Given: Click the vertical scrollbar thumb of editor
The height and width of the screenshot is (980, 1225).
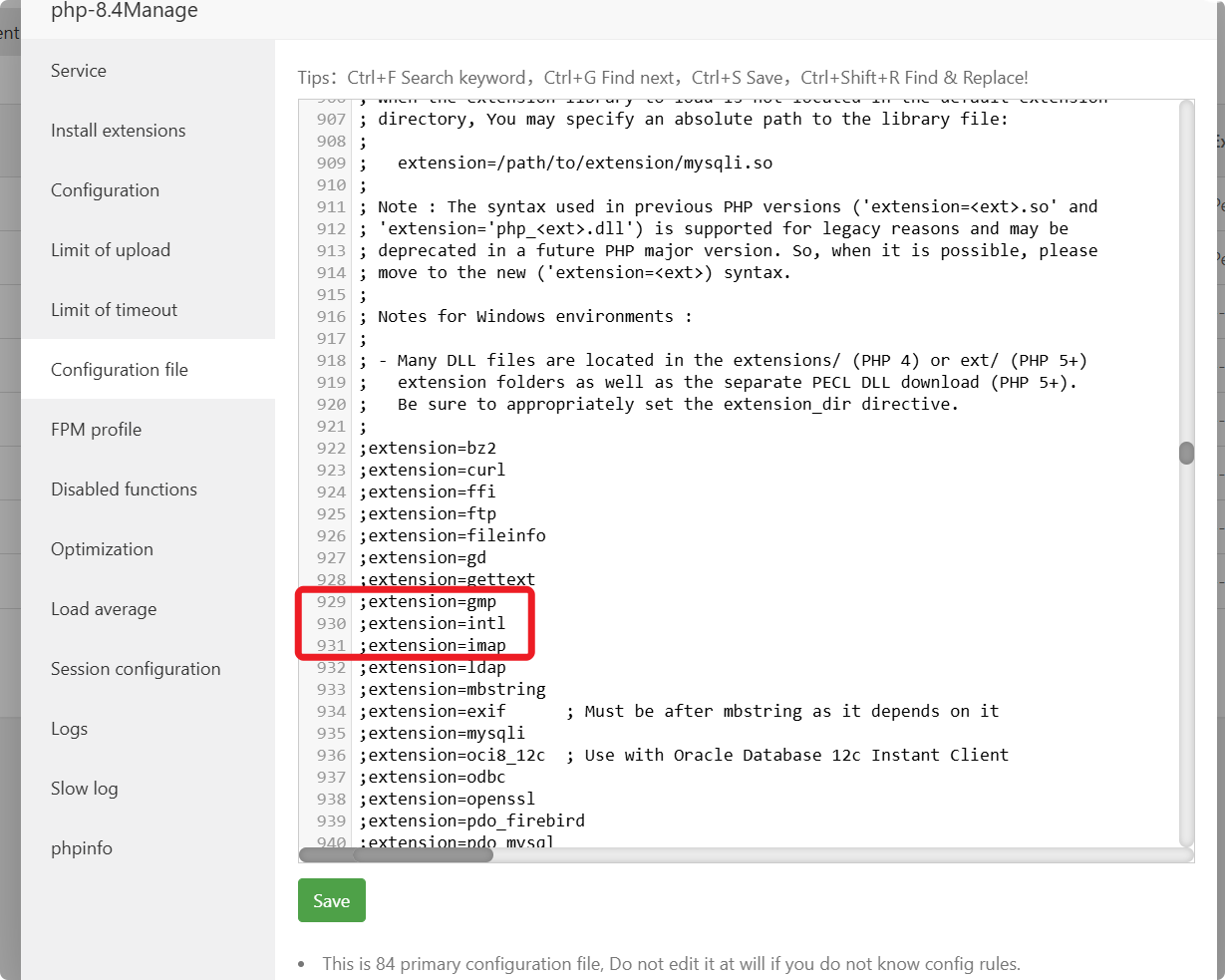Looking at the screenshot, I should tap(1186, 454).
